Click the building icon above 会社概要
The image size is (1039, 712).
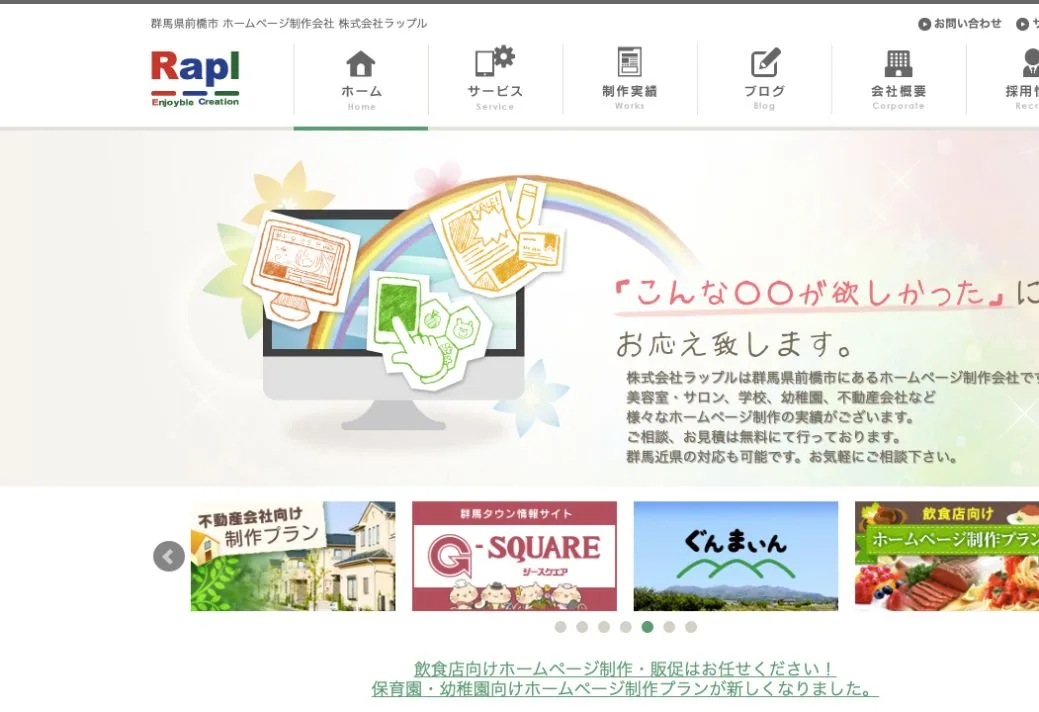(899, 64)
